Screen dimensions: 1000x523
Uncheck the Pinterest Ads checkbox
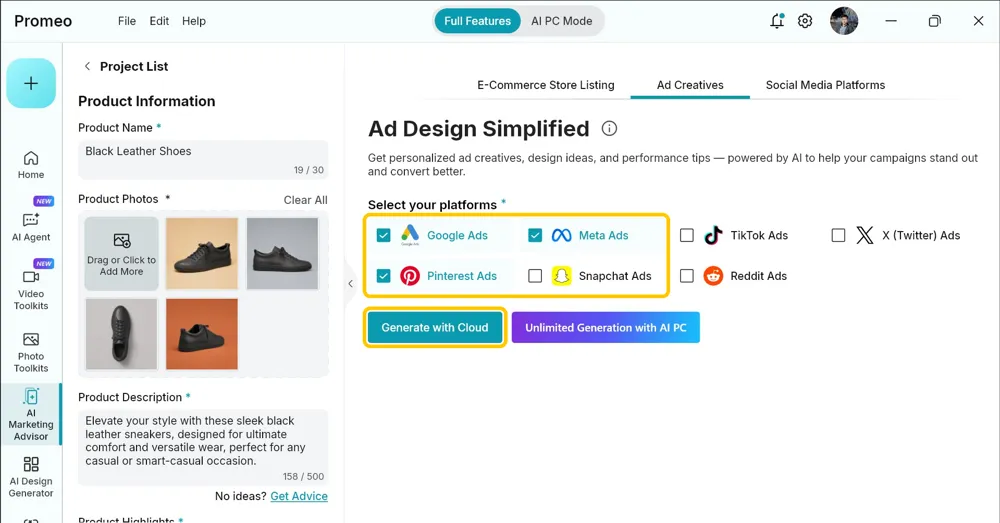pos(383,276)
